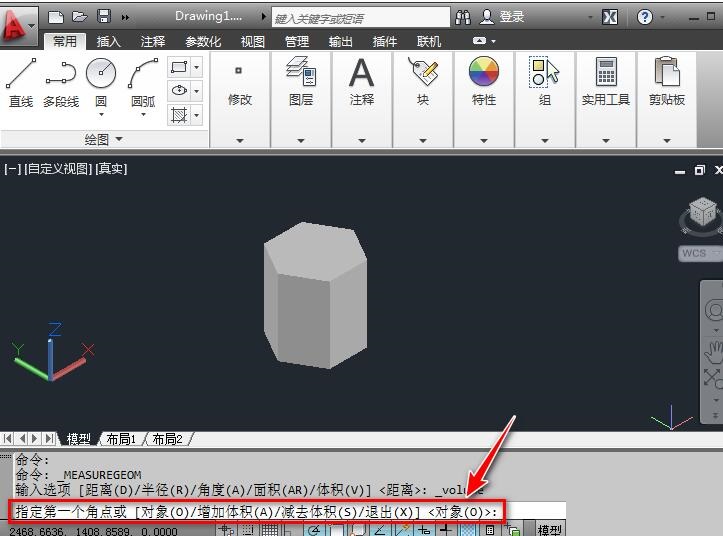
Task: Click the [真实] visual style control
Action: click(x=111, y=169)
